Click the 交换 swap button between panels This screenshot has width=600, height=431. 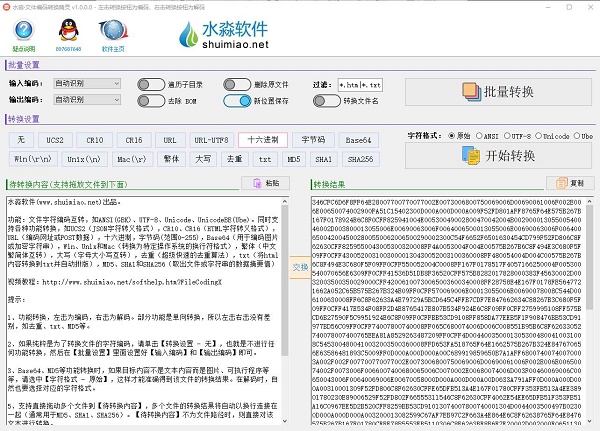click(300, 268)
